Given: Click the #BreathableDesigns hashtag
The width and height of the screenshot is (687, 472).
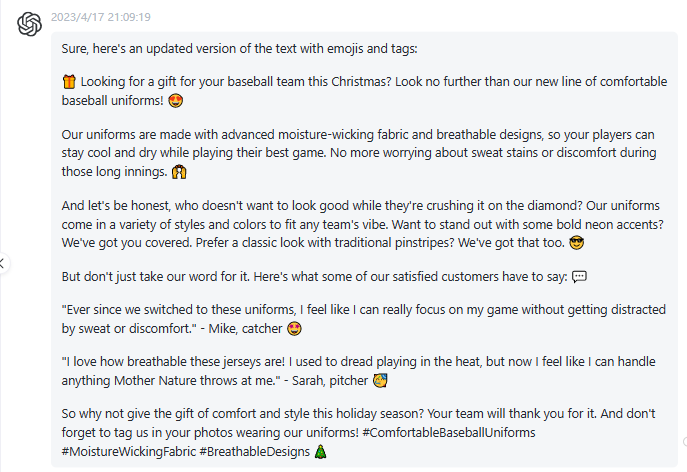Looking at the screenshot, I should pyautogui.click(x=255, y=451).
